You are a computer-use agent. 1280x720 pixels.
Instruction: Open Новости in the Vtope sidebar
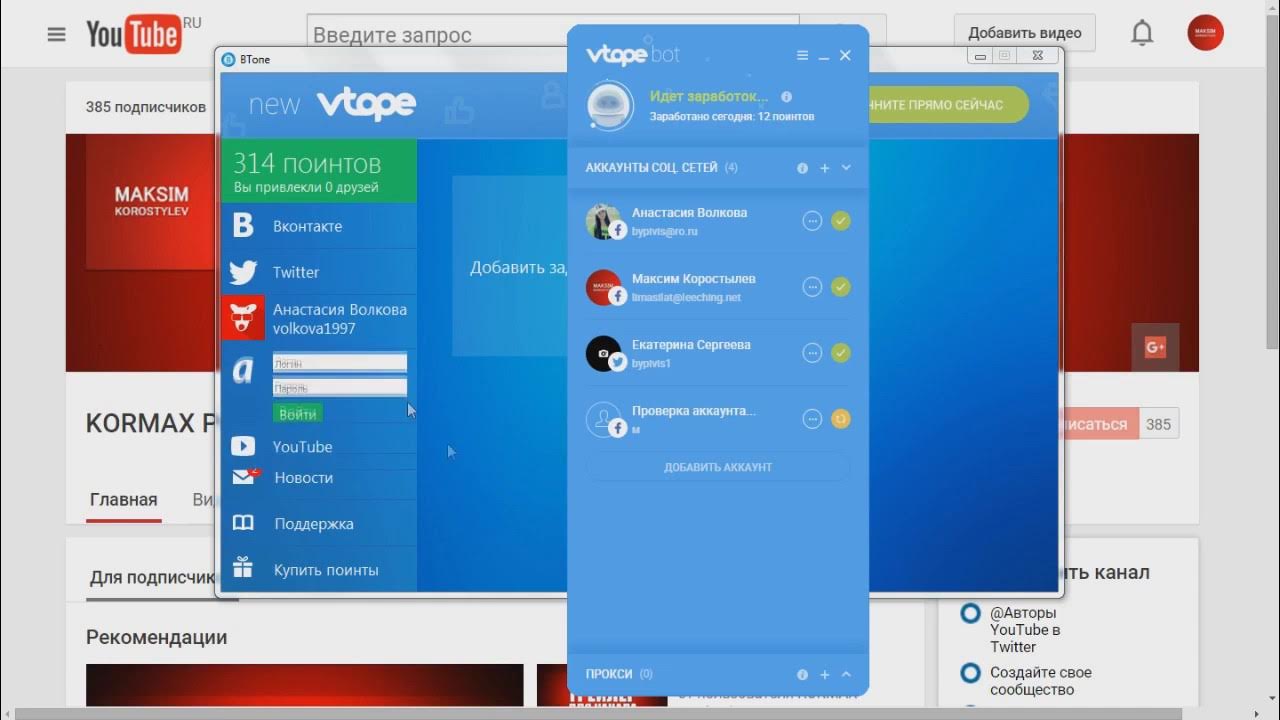pyautogui.click(x=319, y=478)
